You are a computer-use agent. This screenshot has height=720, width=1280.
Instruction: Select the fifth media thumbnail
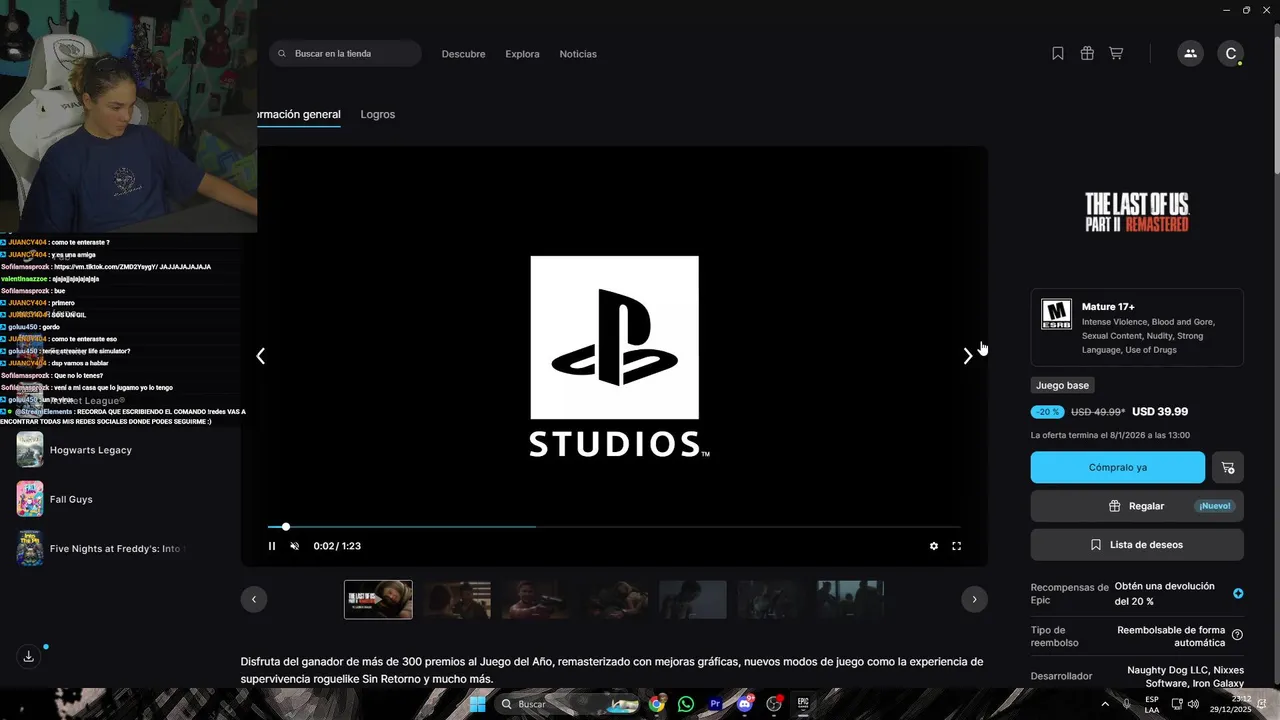(693, 600)
